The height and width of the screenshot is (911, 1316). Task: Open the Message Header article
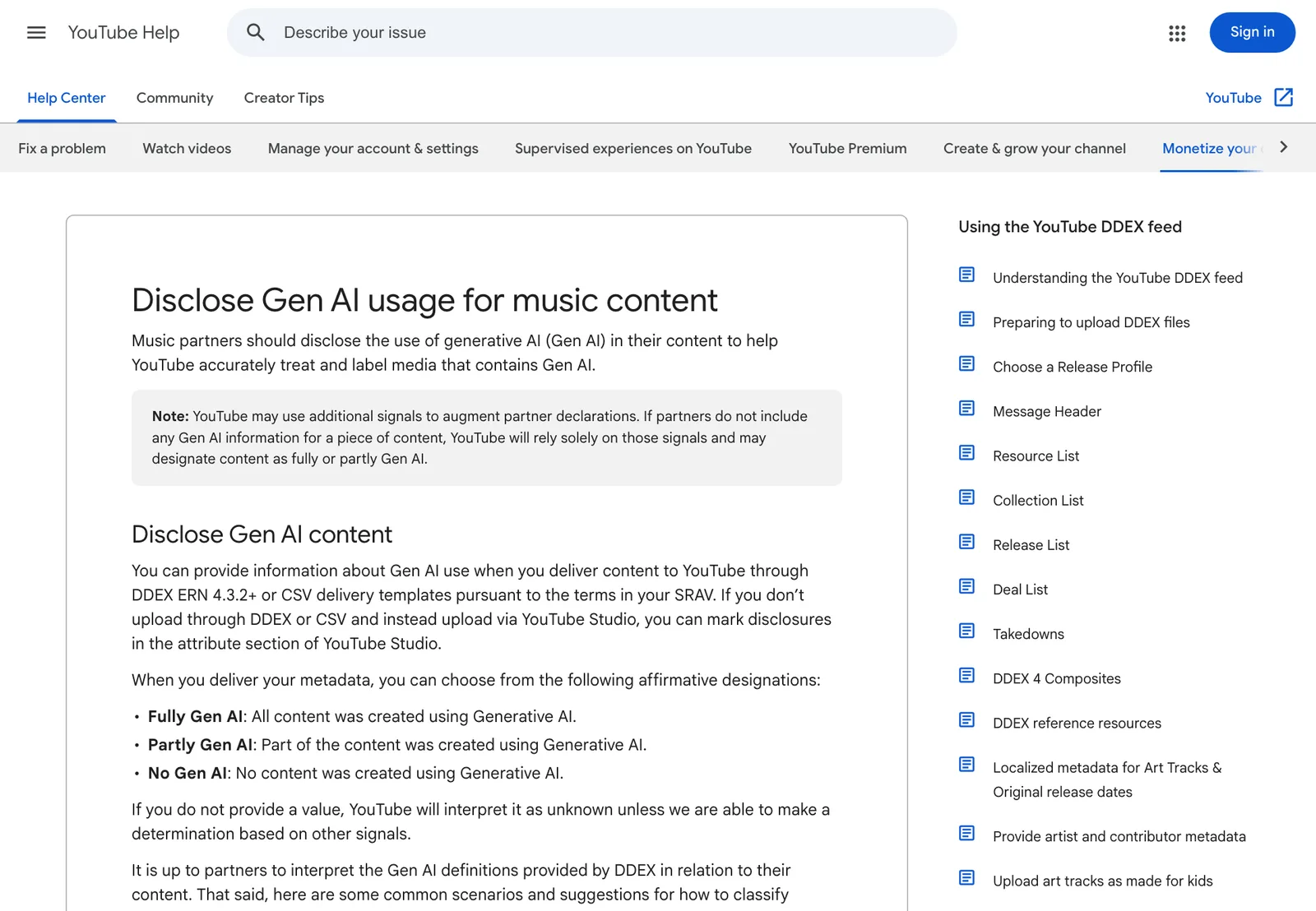click(1046, 411)
